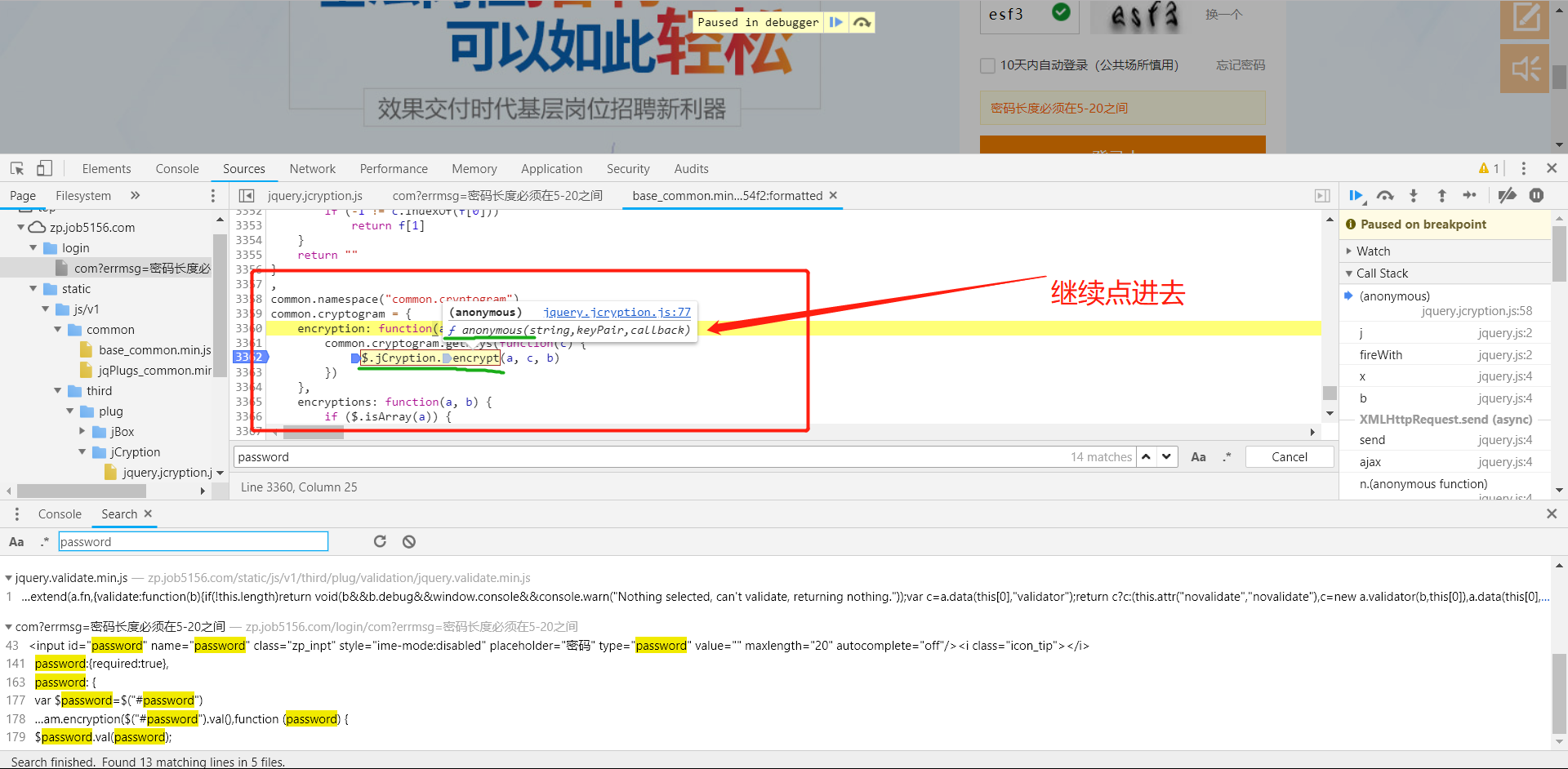Jump to previous search match
Screen dimensions: 1568x769
pos(1147,457)
